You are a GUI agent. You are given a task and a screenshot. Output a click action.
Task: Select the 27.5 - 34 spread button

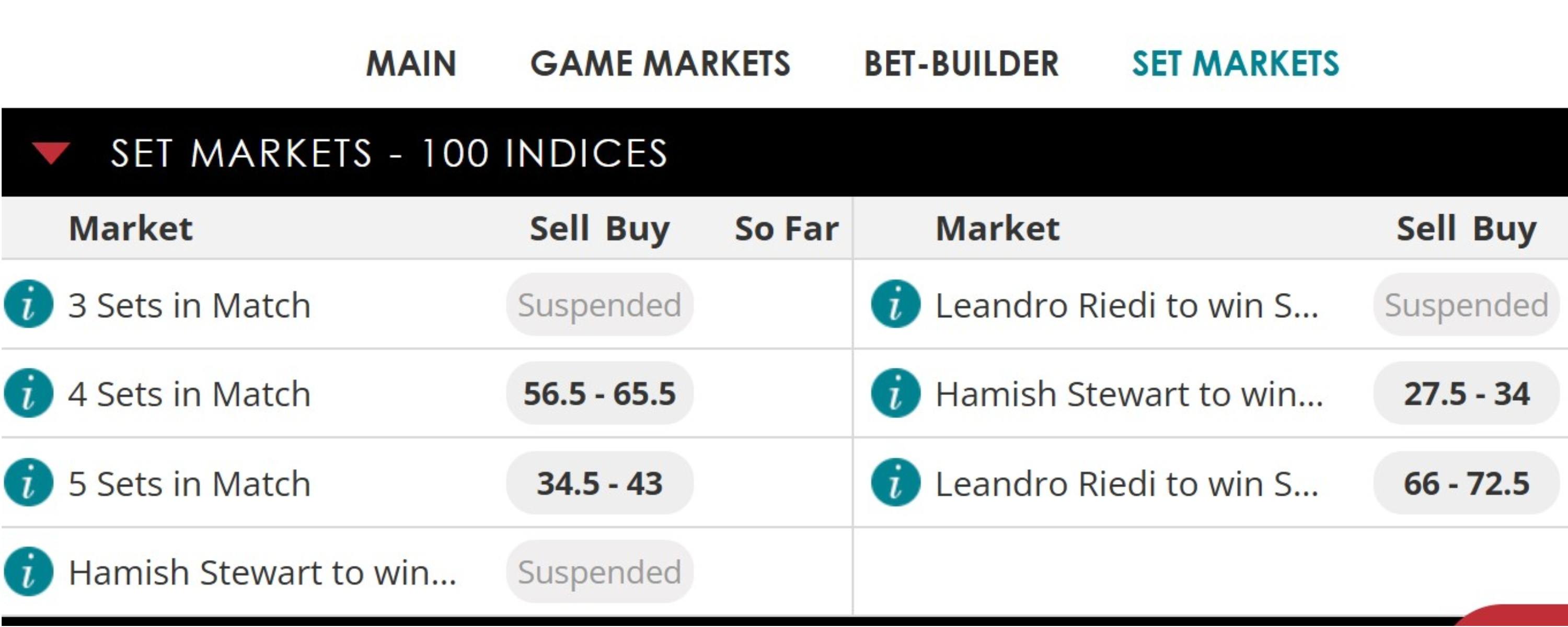1467,393
